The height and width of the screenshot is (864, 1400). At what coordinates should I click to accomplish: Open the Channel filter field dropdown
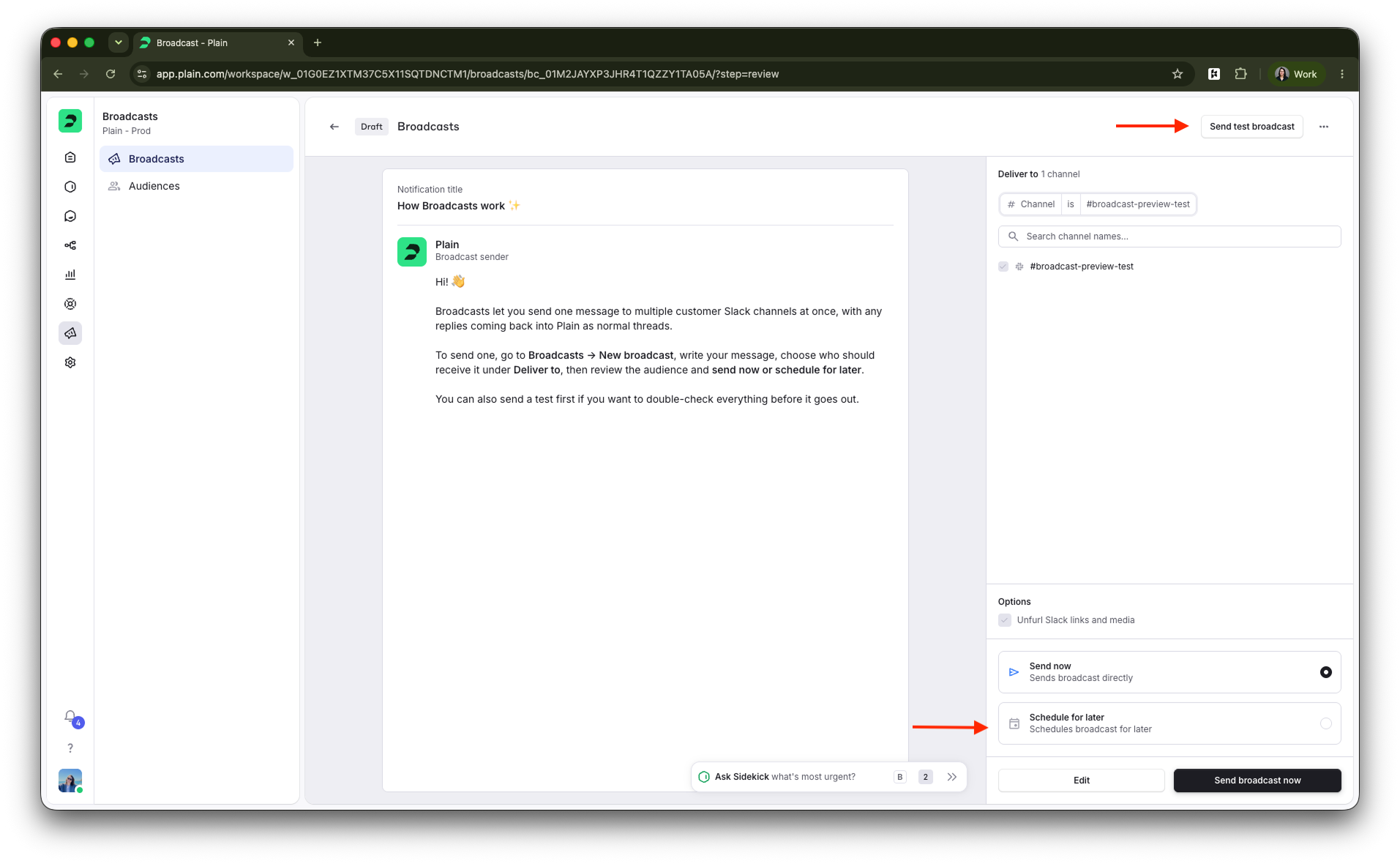(x=1031, y=204)
